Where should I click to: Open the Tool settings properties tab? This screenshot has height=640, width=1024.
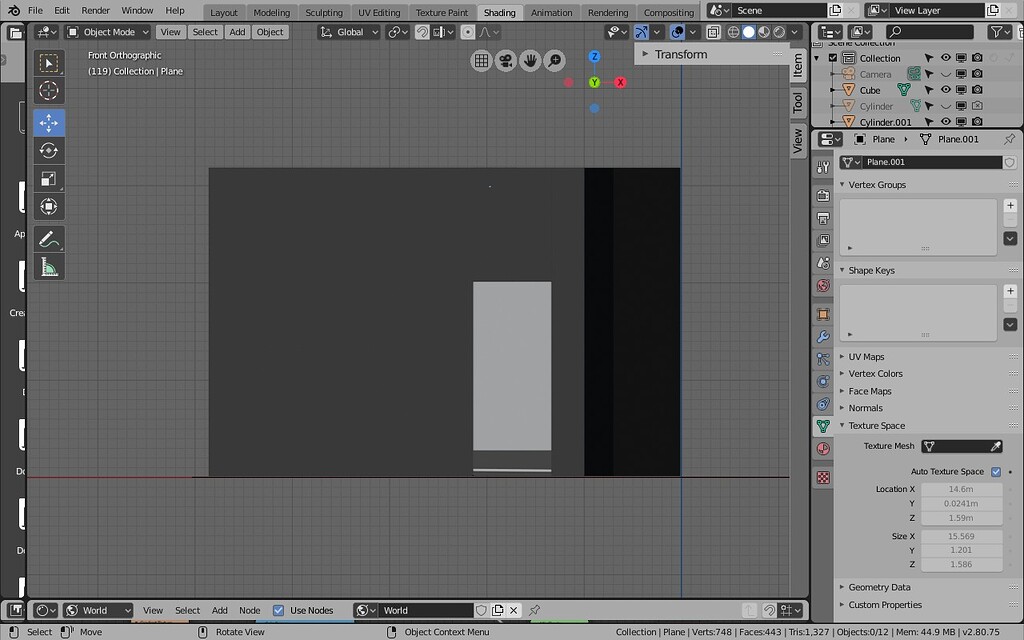pyautogui.click(x=823, y=167)
